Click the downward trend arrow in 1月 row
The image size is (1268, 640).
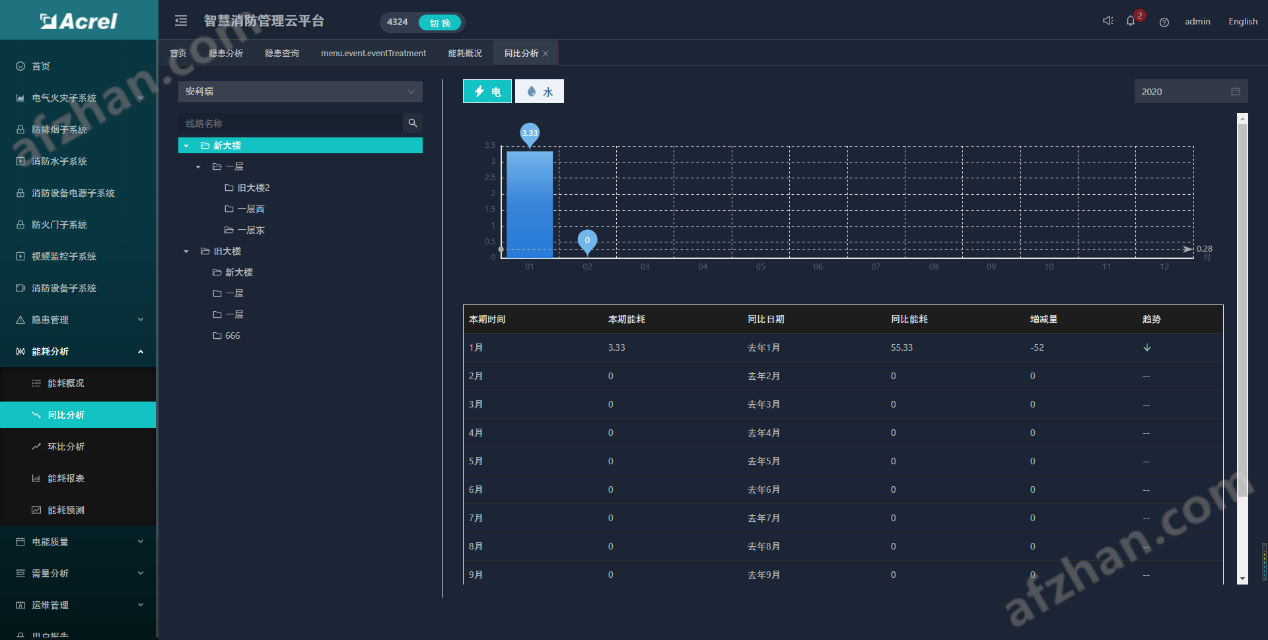1147,347
